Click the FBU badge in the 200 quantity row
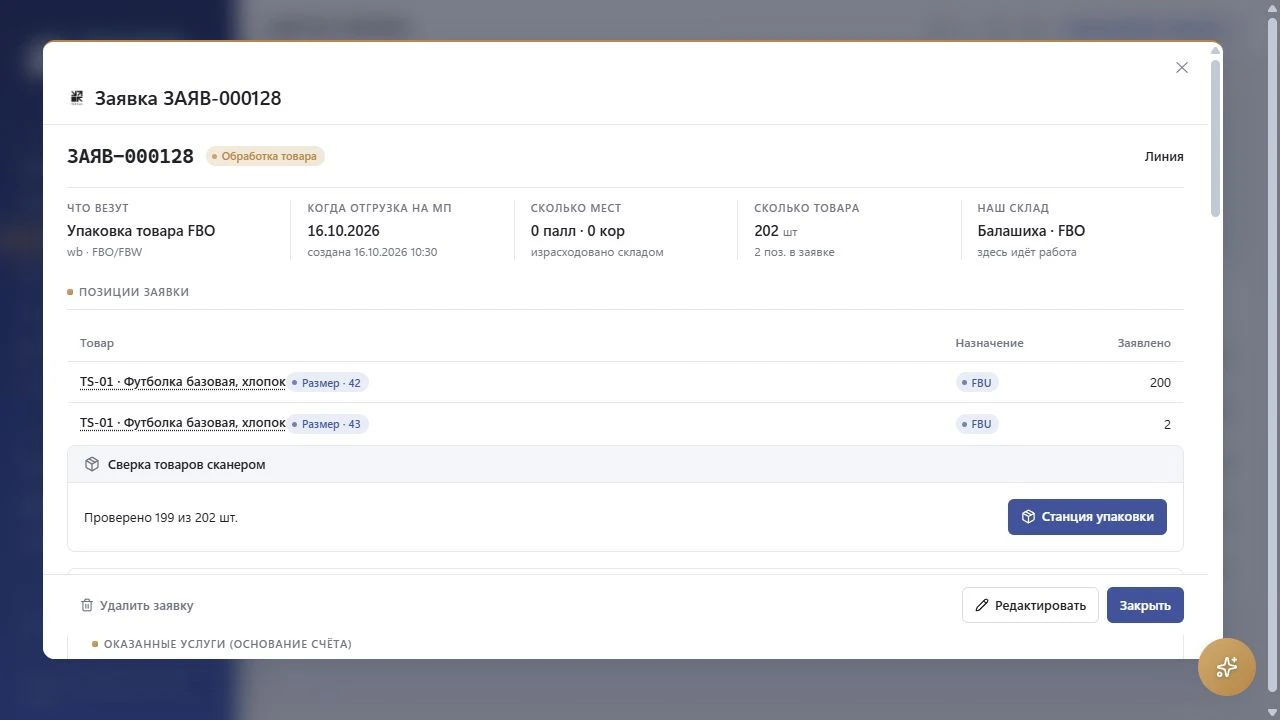Screen dimensions: 1280x720 [x=977, y=382]
